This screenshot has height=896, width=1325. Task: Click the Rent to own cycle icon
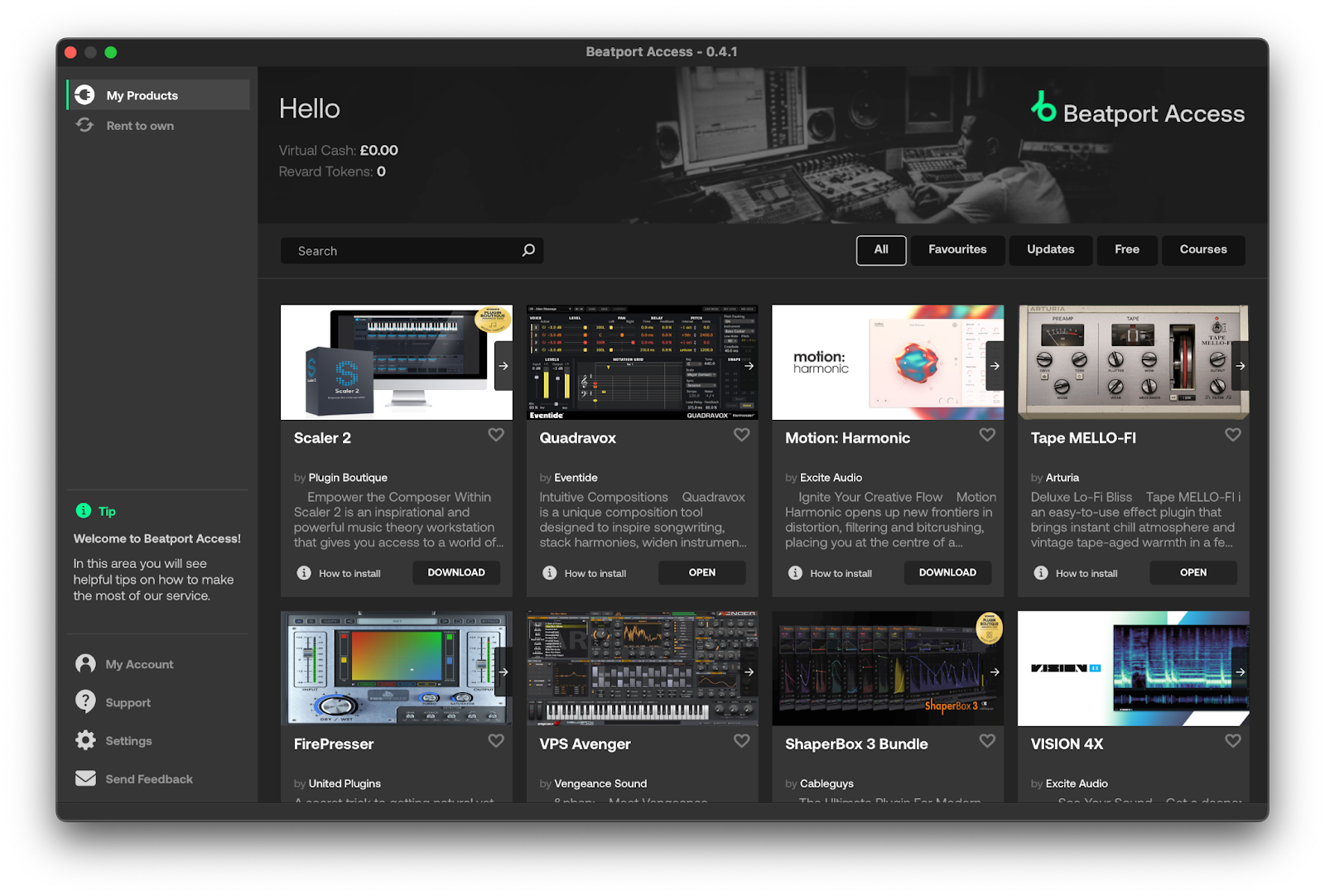tap(85, 125)
